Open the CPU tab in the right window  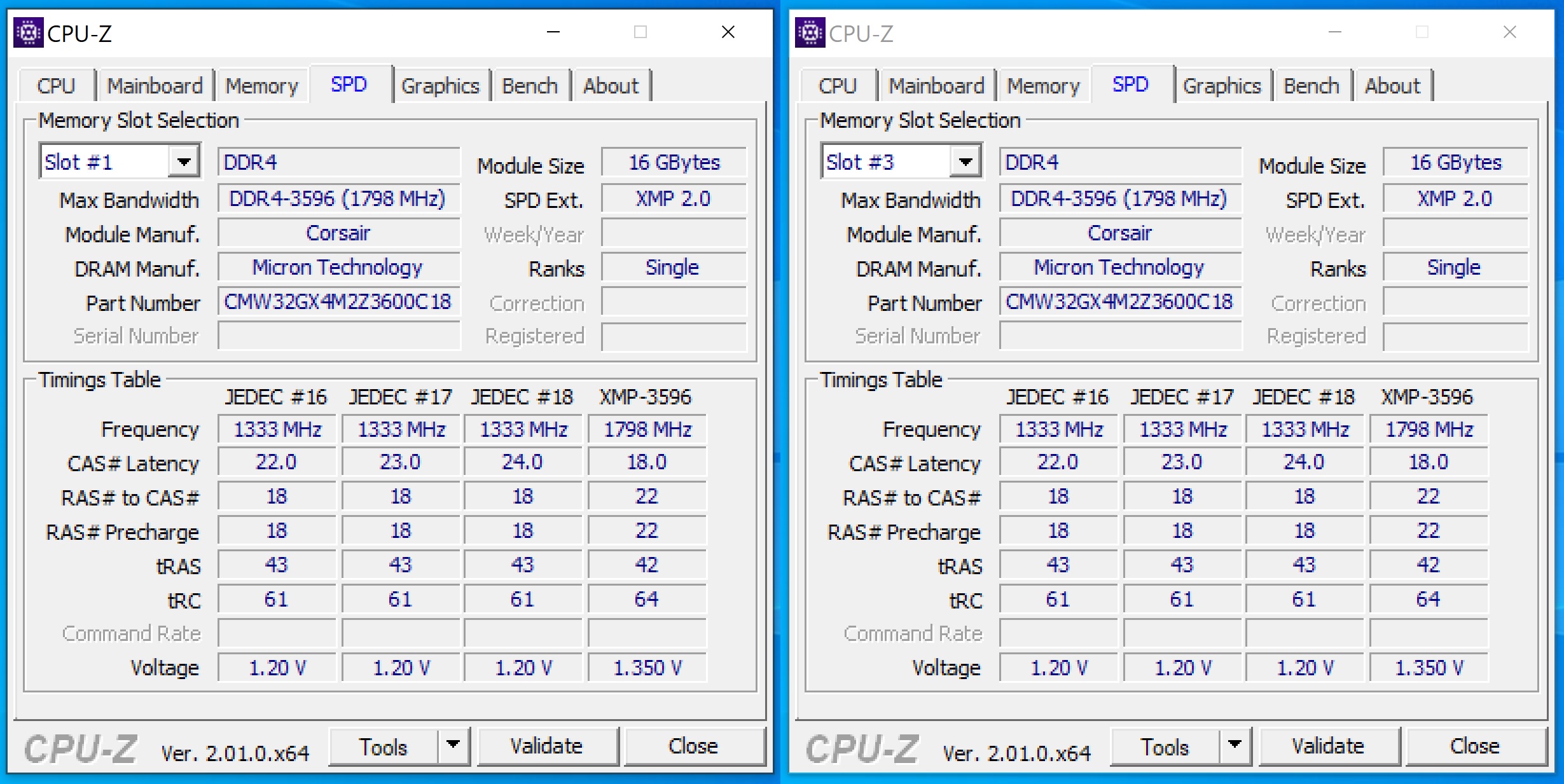coord(838,86)
